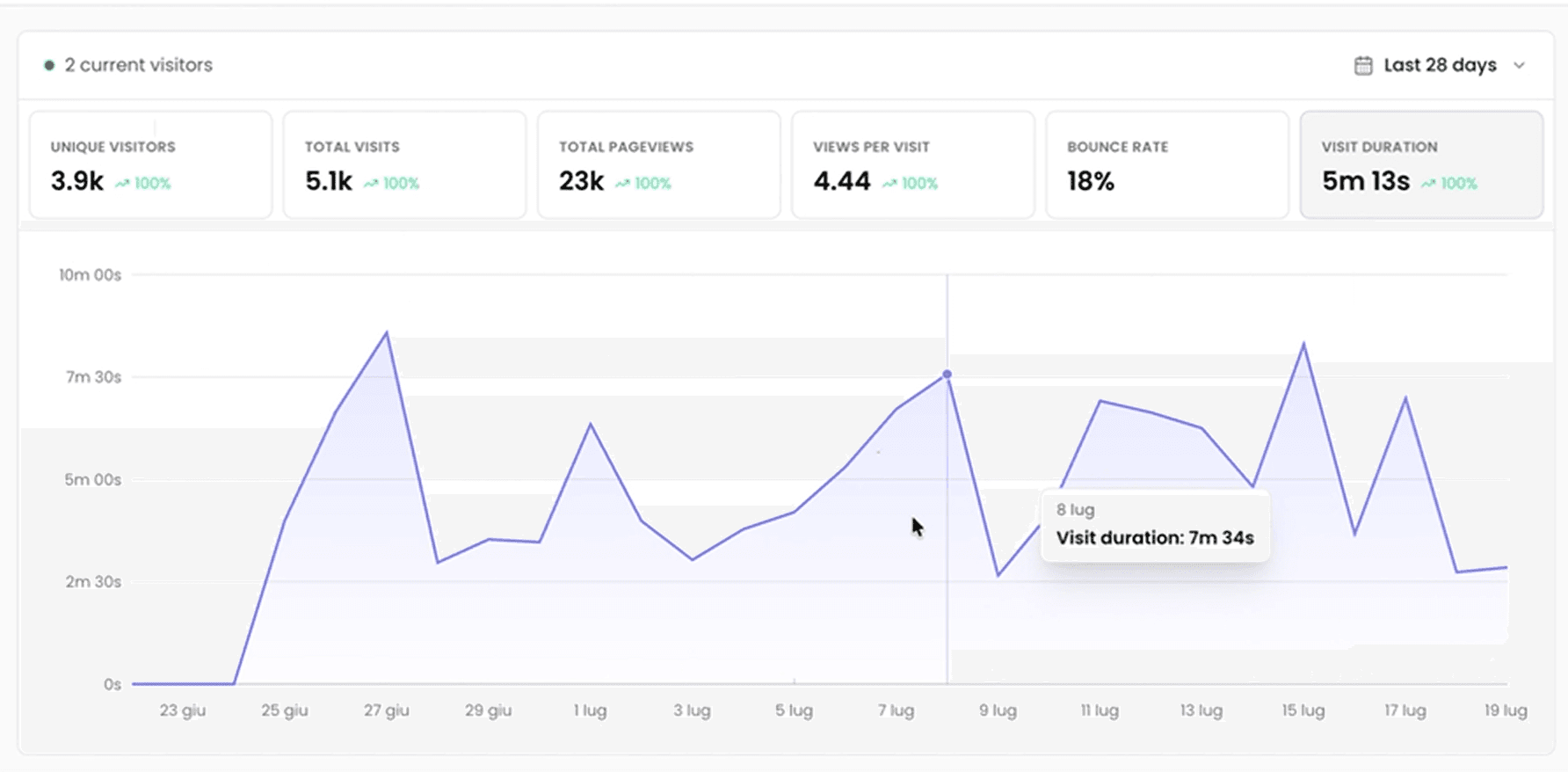Expand the date range chevron arrow

coord(1520,65)
